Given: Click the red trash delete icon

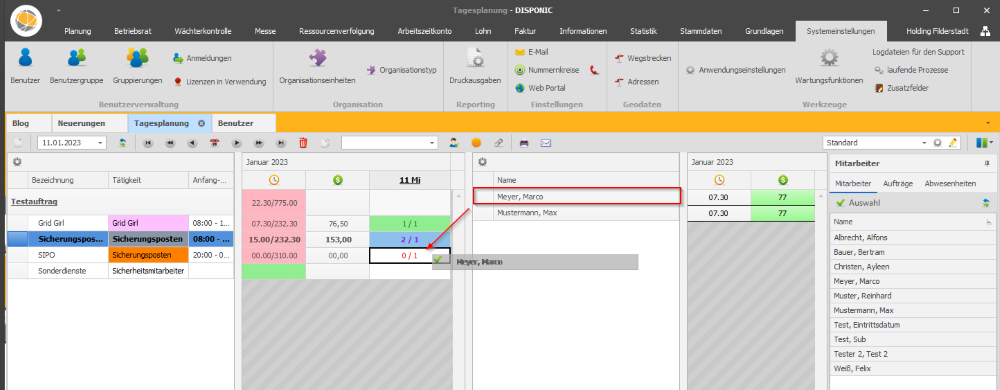Looking at the screenshot, I should pyautogui.click(x=303, y=143).
